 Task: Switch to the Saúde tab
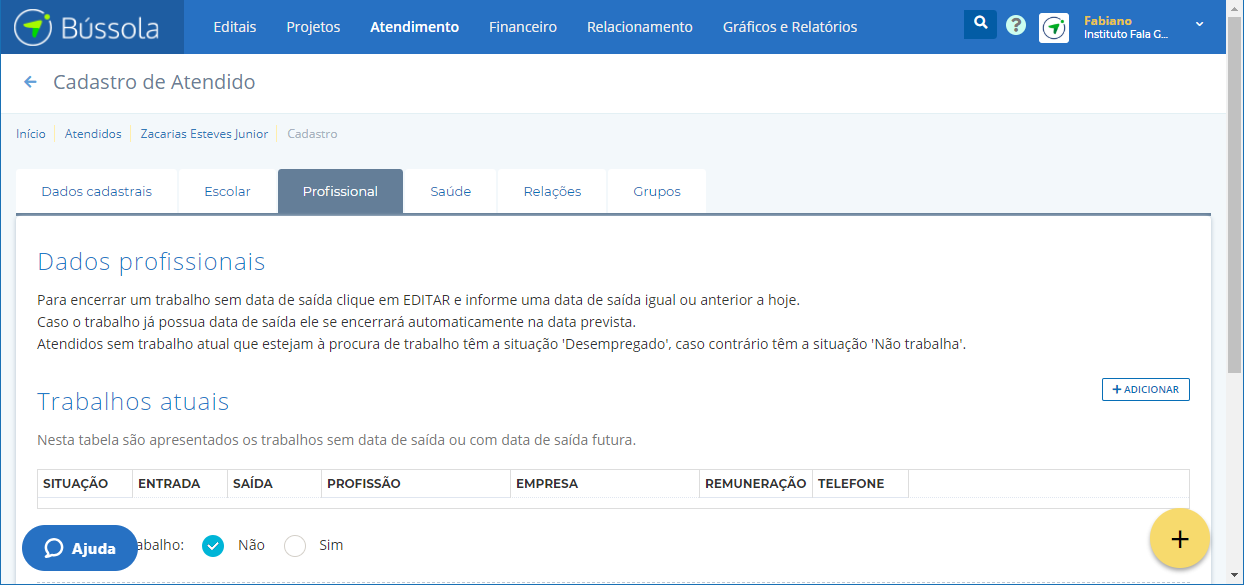449,190
